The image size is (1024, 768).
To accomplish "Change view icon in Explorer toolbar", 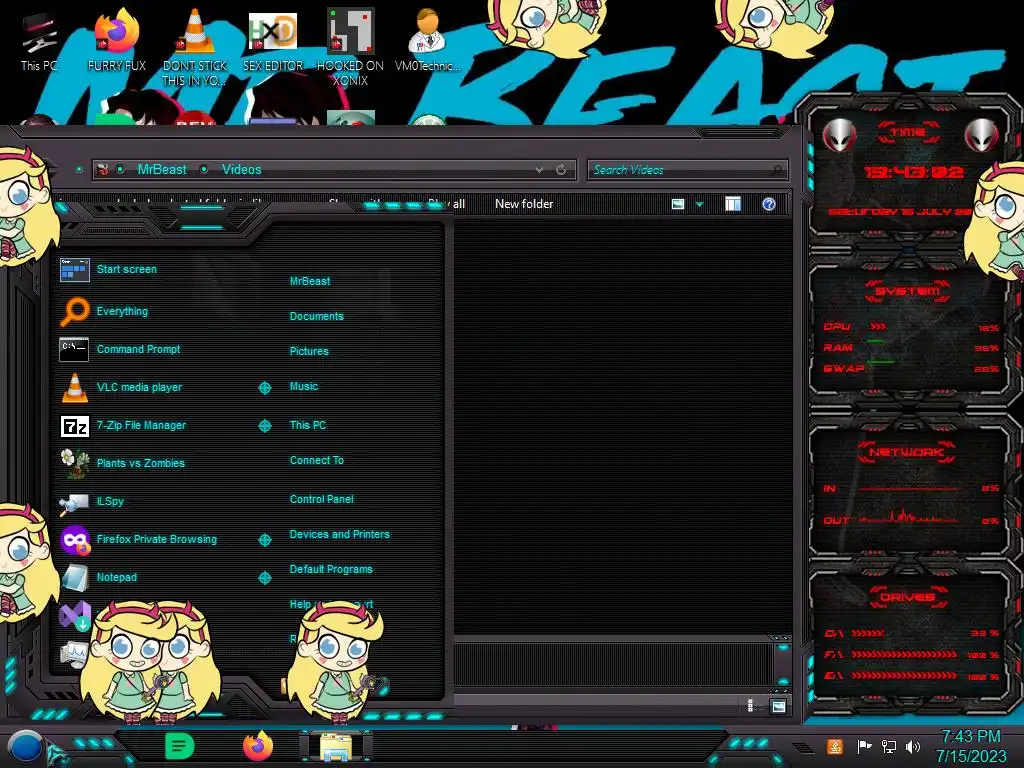I will point(678,204).
